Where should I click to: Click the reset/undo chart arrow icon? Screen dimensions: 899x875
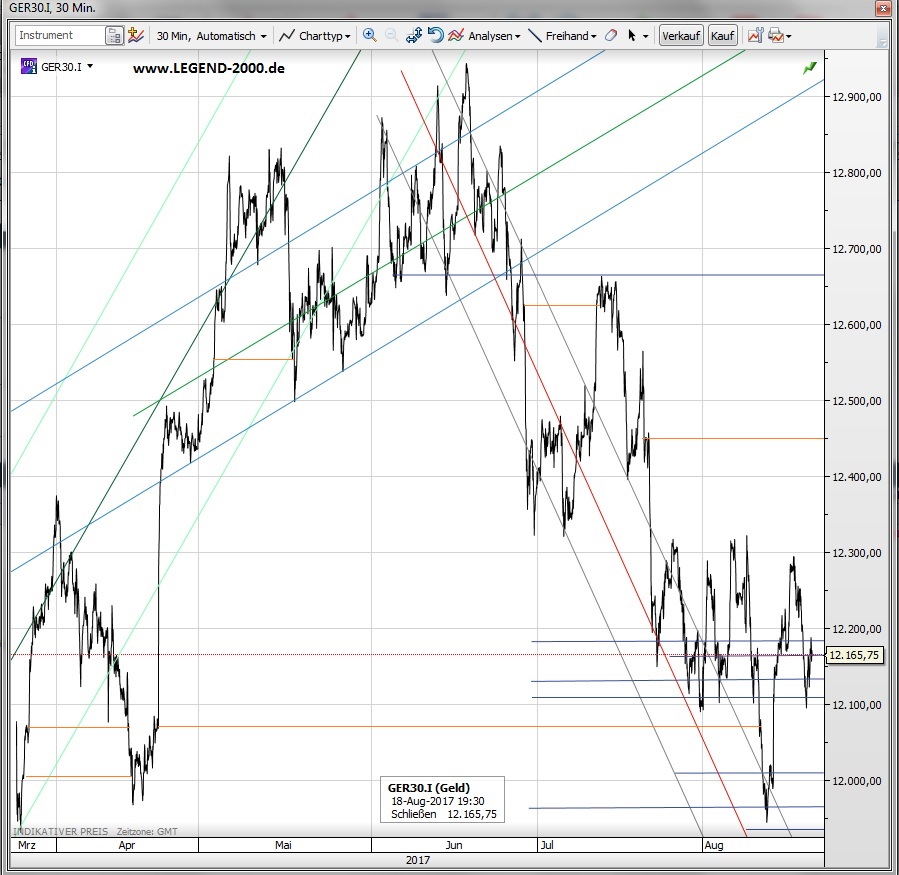pyautogui.click(x=436, y=36)
